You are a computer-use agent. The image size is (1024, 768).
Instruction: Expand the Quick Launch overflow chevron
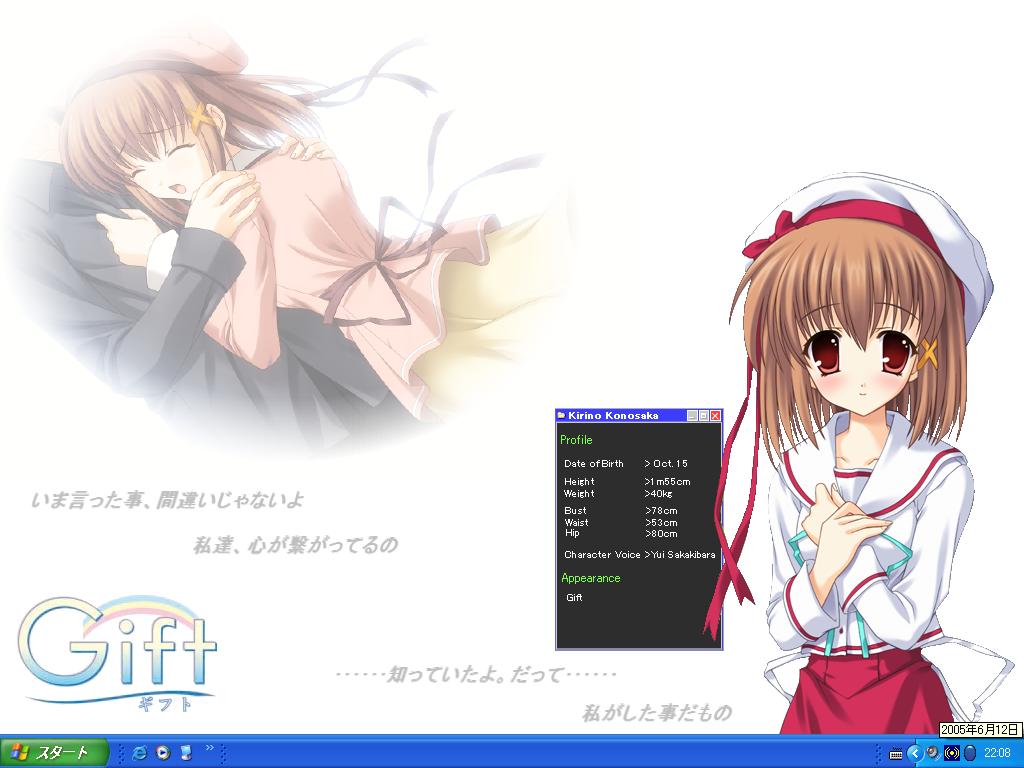click(x=210, y=748)
